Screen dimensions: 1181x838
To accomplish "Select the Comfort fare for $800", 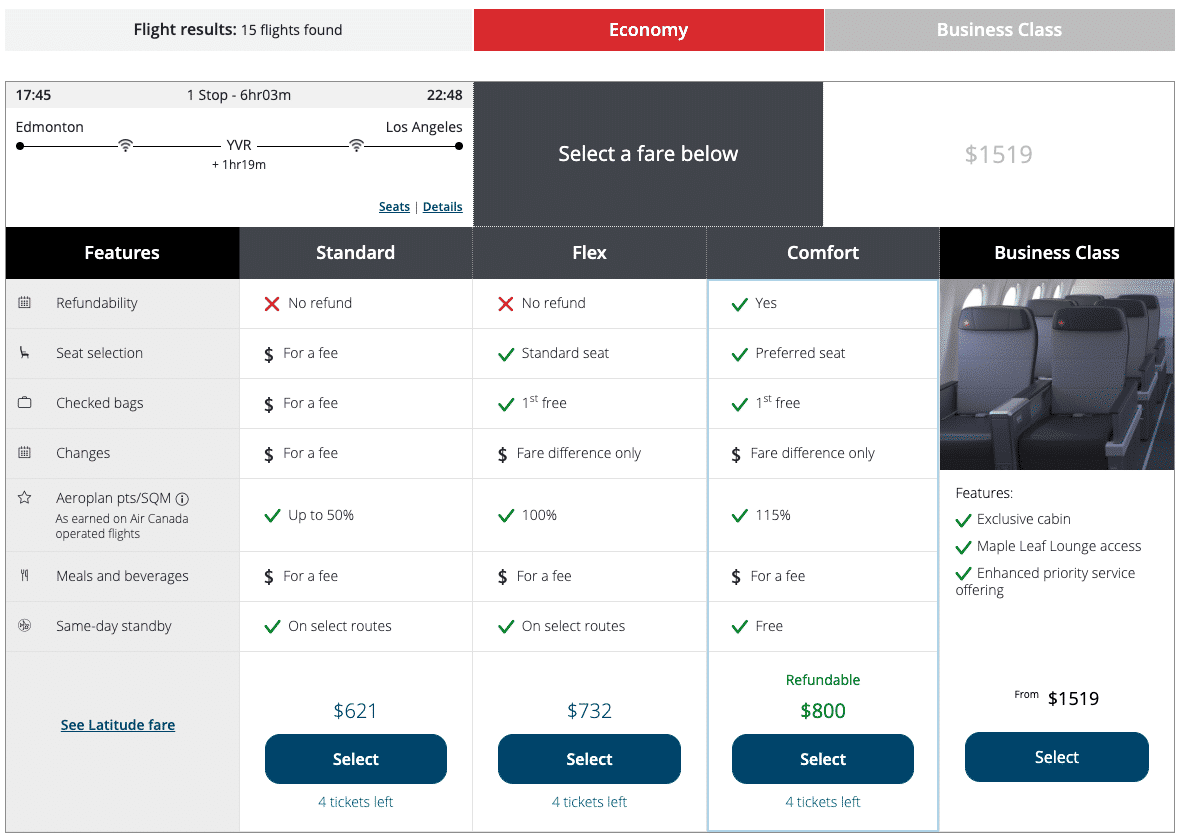I will point(822,759).
